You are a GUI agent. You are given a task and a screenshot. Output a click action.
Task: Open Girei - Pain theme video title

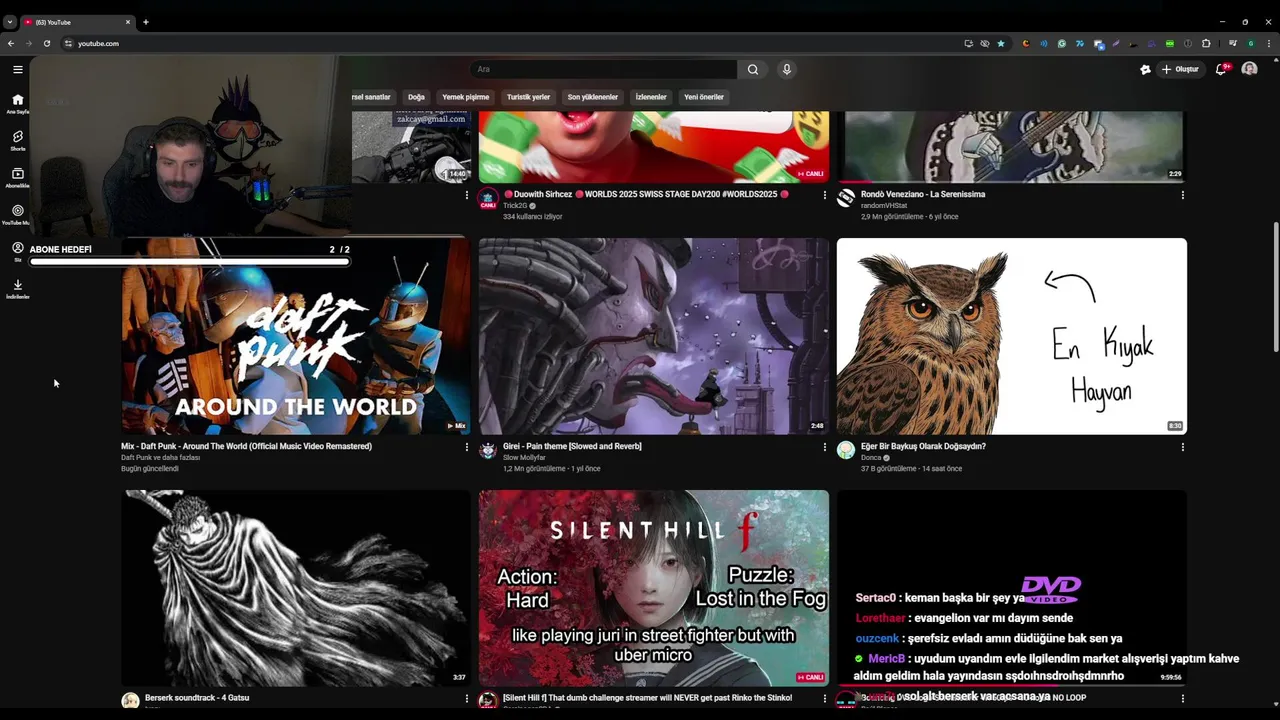(x=572, y=446)
